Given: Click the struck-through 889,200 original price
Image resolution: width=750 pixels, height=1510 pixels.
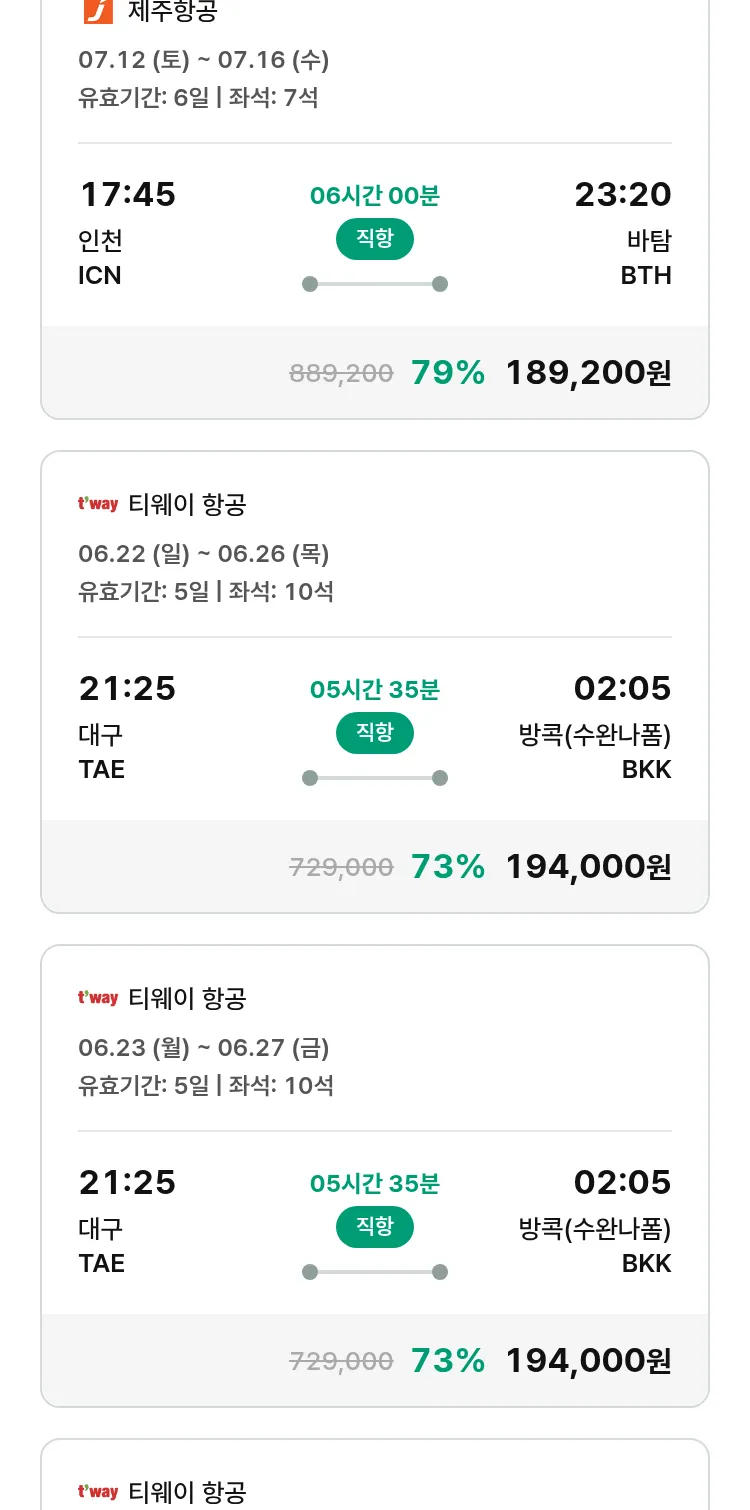Looking at the screenshot, I should click(x=341, y=374).
